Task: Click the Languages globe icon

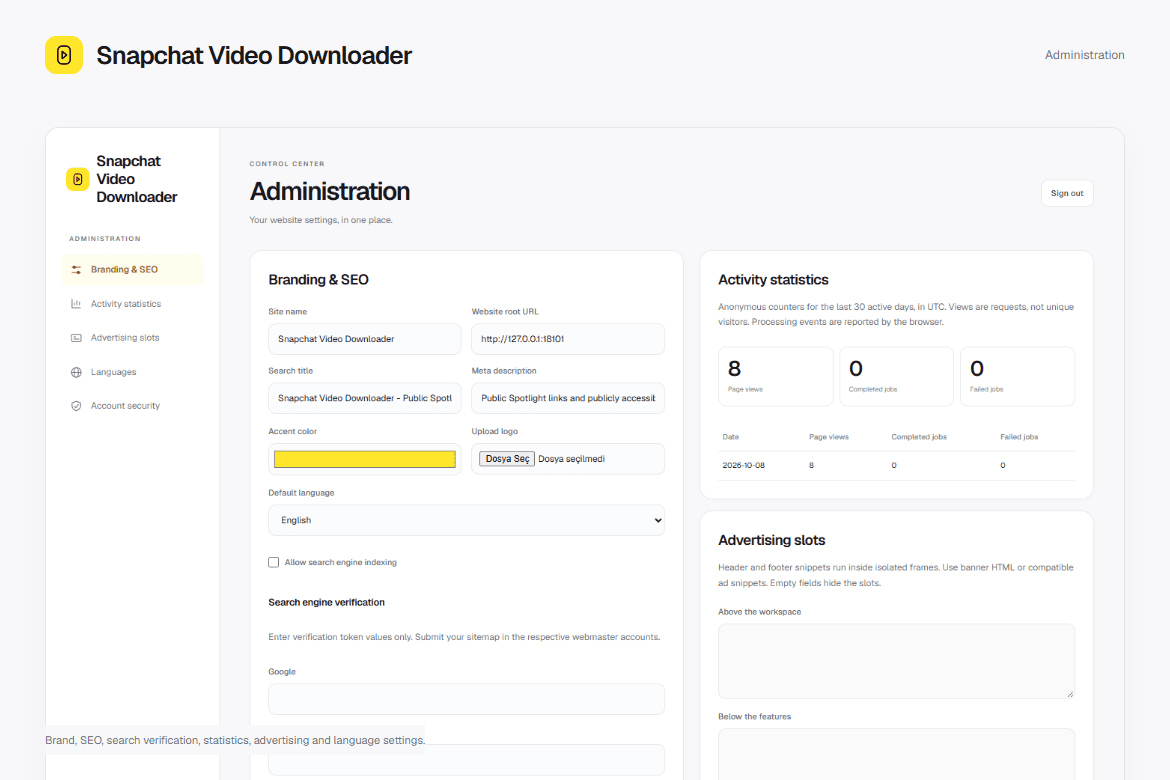Action: tap(76, 372)
